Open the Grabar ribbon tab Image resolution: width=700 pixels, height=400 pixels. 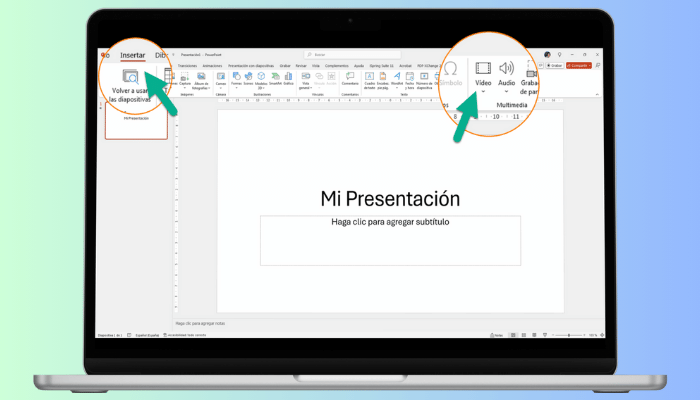coord(285,66)
